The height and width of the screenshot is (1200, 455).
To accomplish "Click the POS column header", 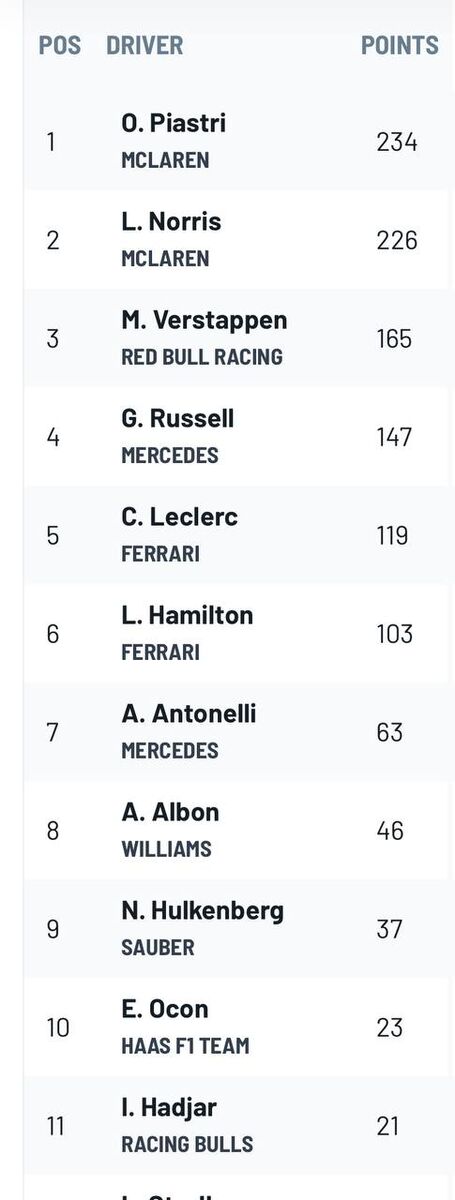I will coord(60,46).
